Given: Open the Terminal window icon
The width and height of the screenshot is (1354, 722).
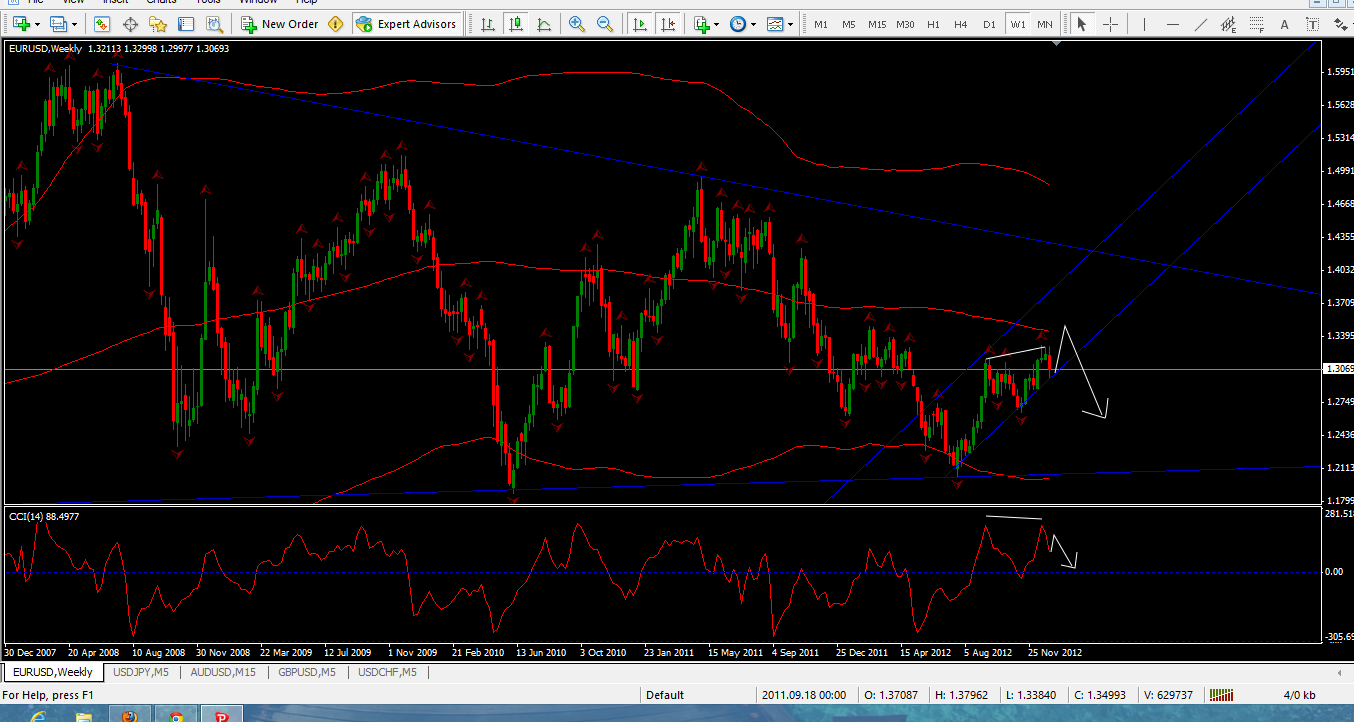Looking at the screenshot, I should pos(185,24).
